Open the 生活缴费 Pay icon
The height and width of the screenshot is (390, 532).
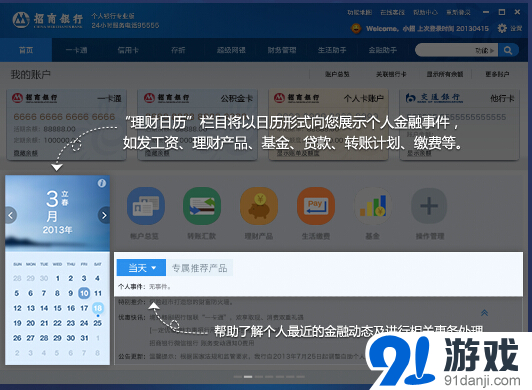(316, 206)
